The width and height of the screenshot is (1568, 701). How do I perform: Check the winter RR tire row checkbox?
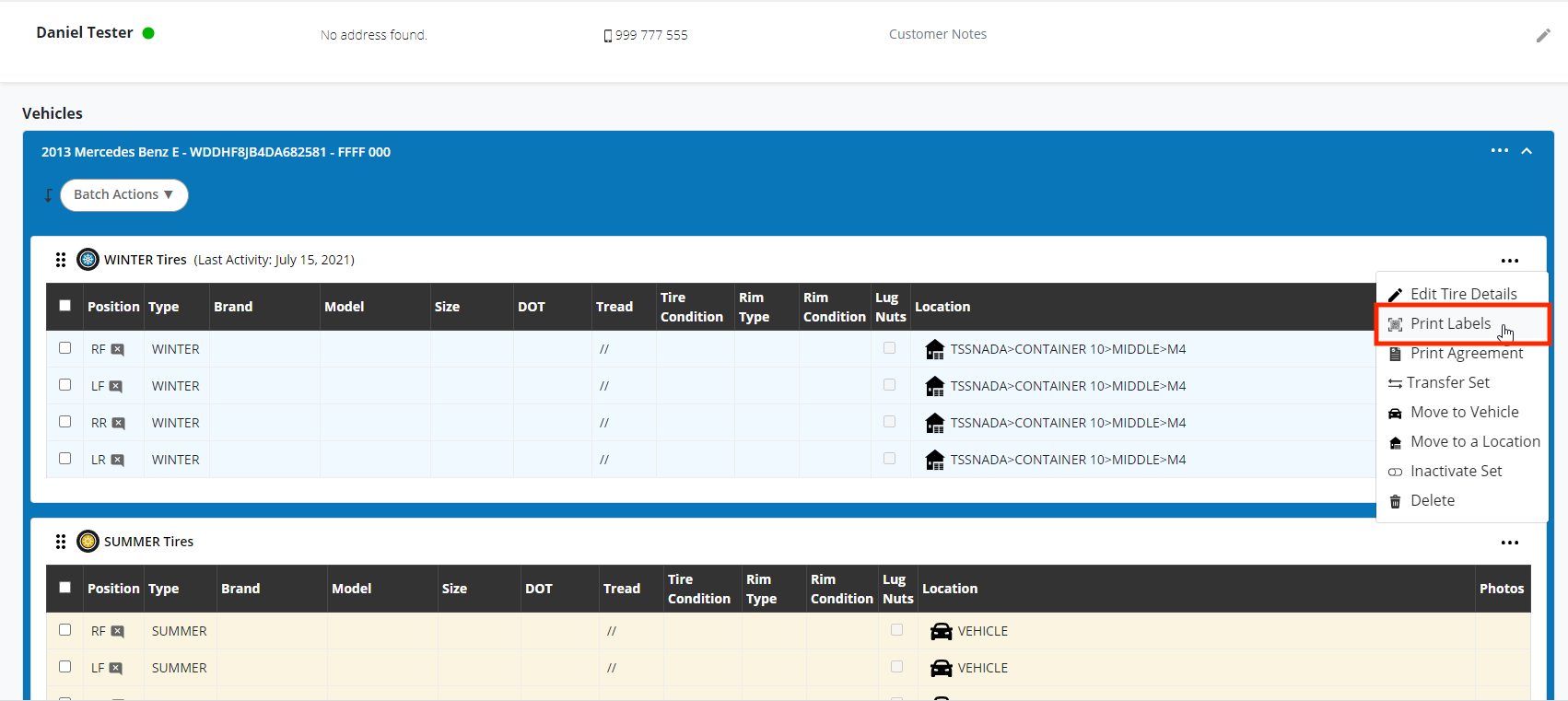pyautogui.click(x=64, y=422)
